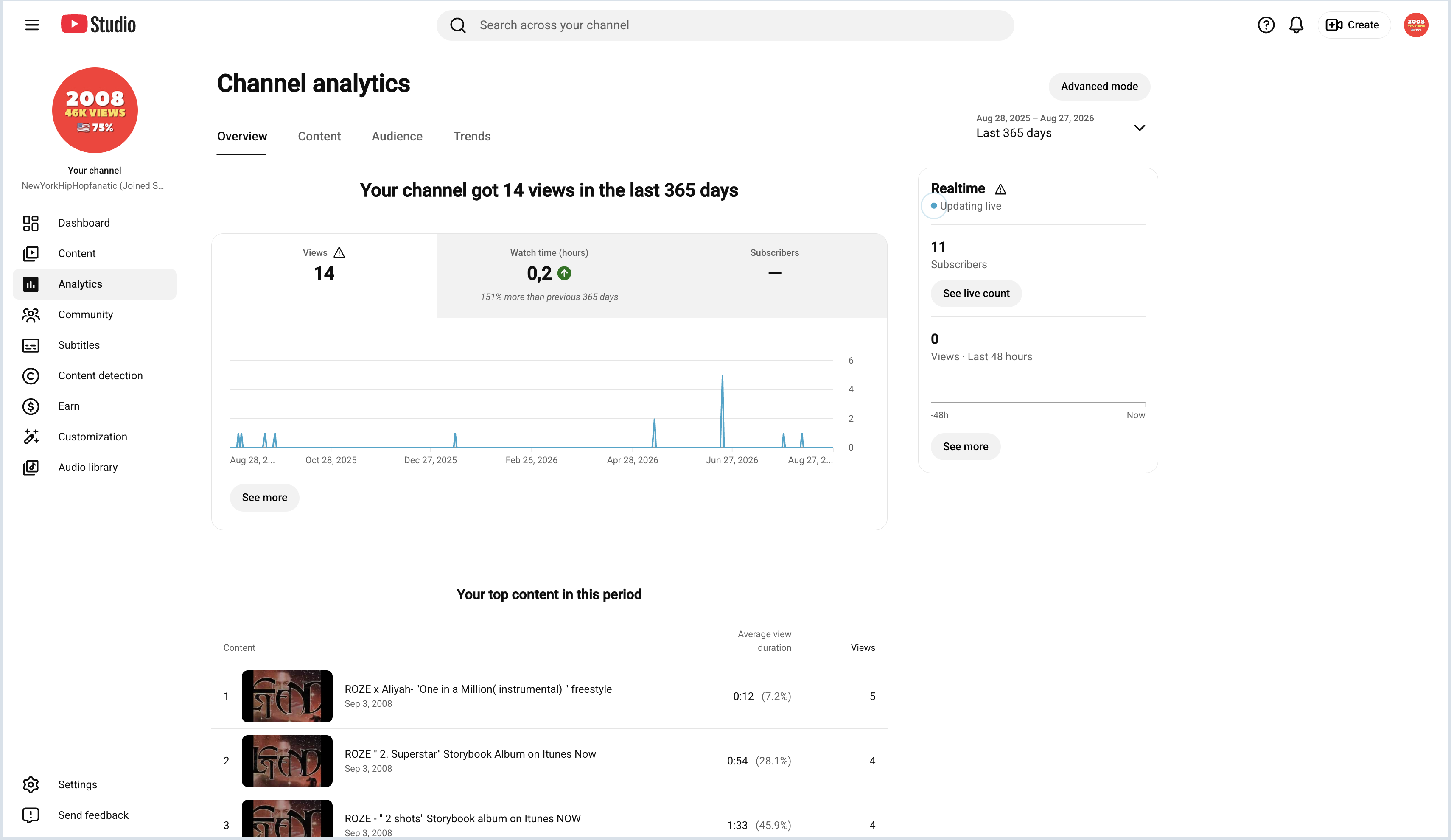Click See more in Realtime panel
The width and height of the screenshot is (1451, 840).
click(965, 446)
